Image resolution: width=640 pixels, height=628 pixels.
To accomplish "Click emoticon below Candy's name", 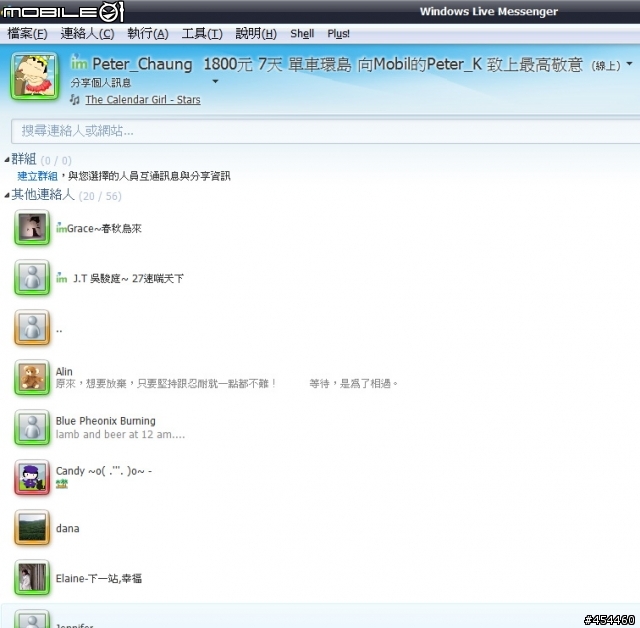I will tap(62, 484).
